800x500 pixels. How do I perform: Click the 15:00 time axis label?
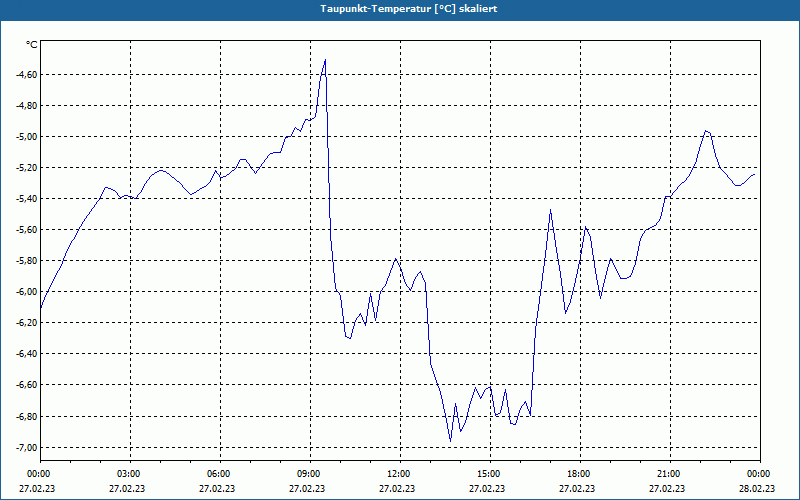[487, 474]
